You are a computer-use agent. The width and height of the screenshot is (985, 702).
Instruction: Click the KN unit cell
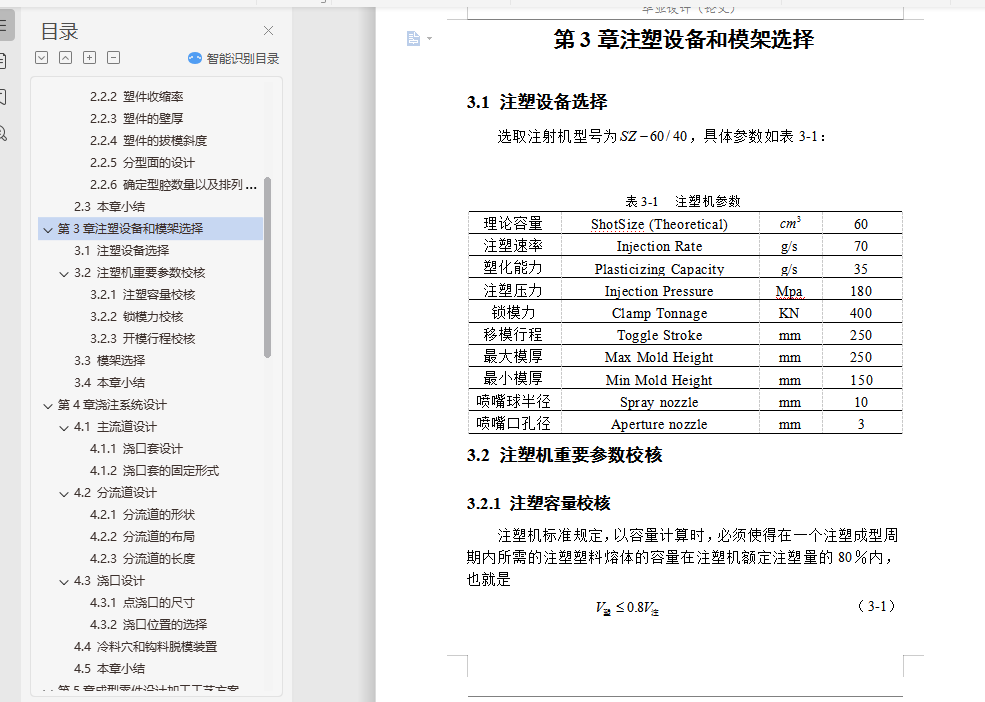point(789,313)
